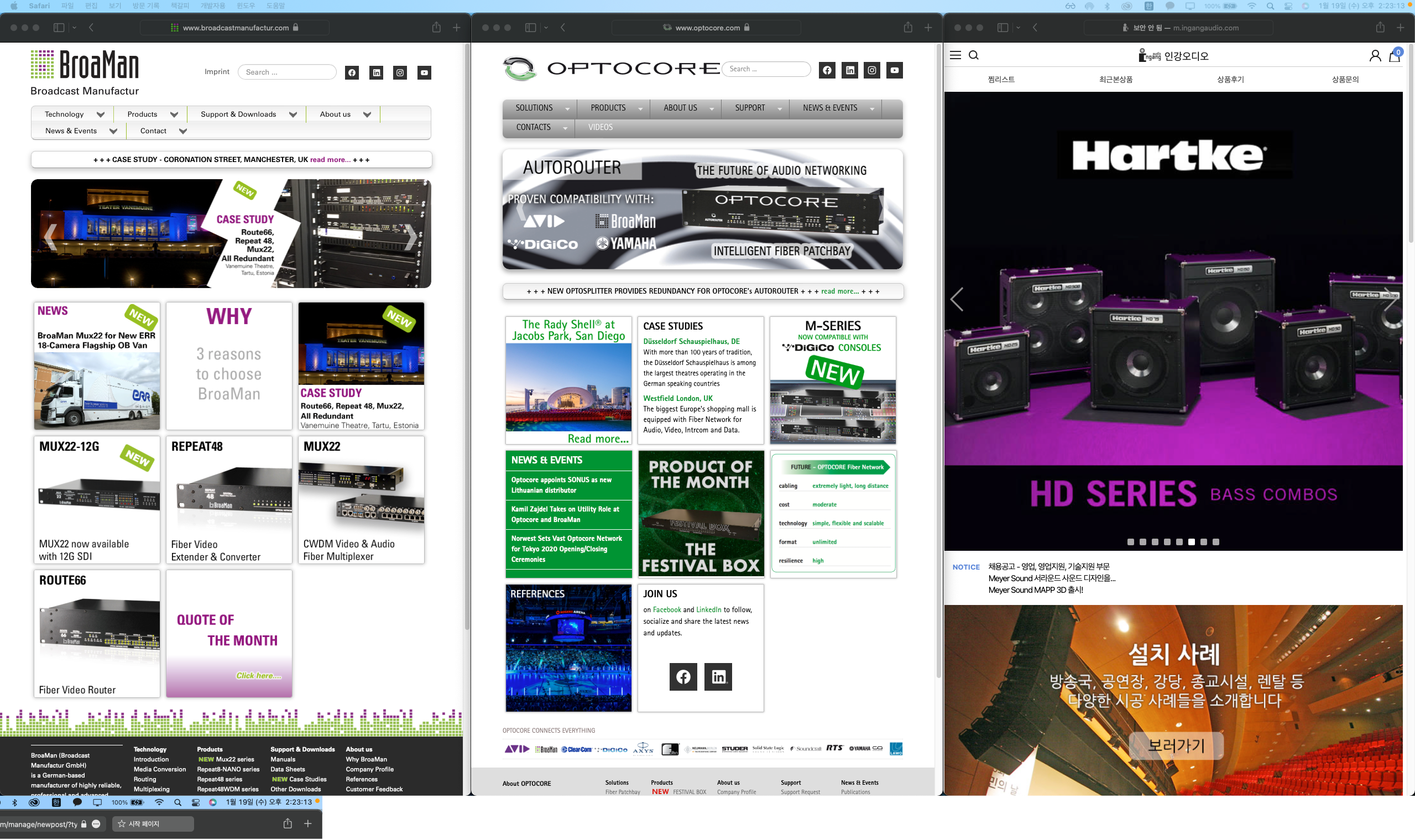The width and height of the screenshot is (1415, 840).
Task: Click the Optocore Search input field
Action: pyautogui.click(x=765, y=69)
